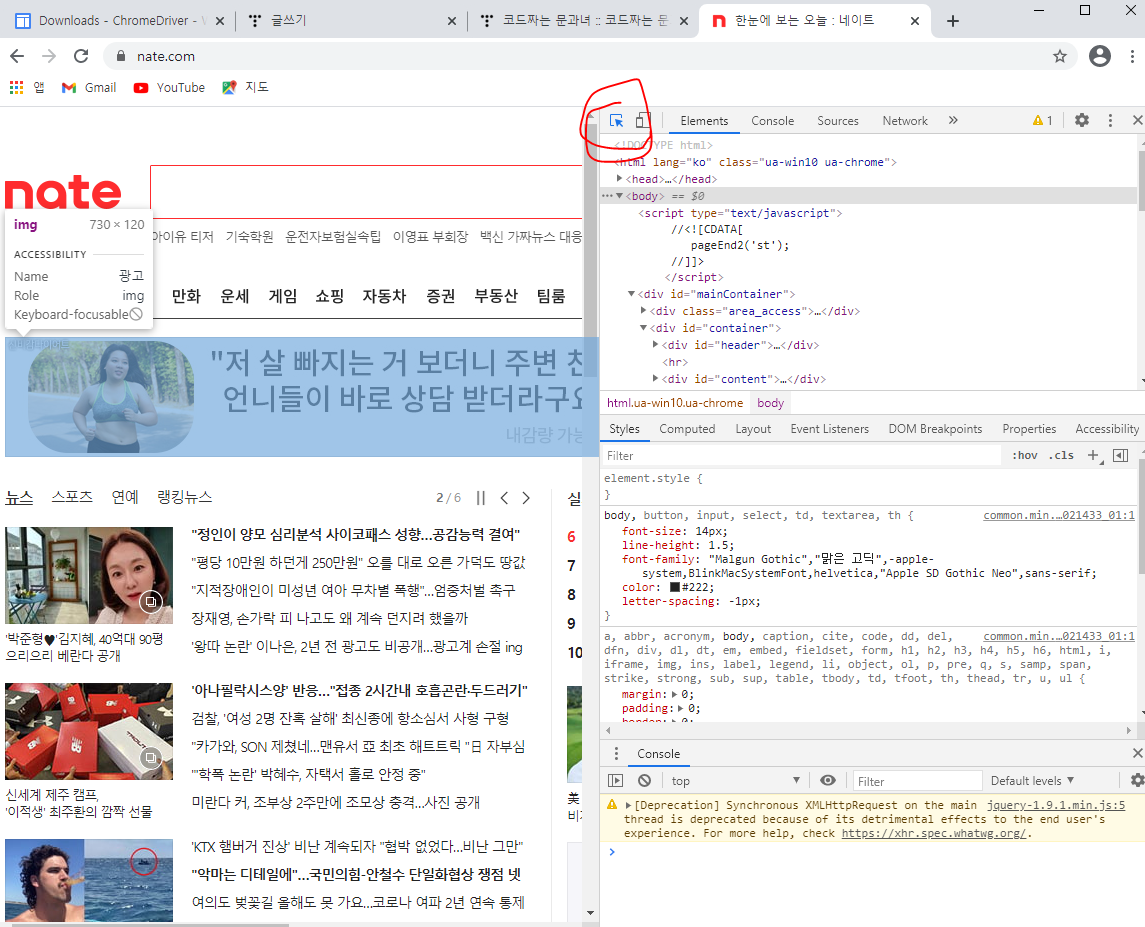Close the 코드짜는 문과녀 tab
The height and width of the screenshot is (927, 1145).
(683, 21)
